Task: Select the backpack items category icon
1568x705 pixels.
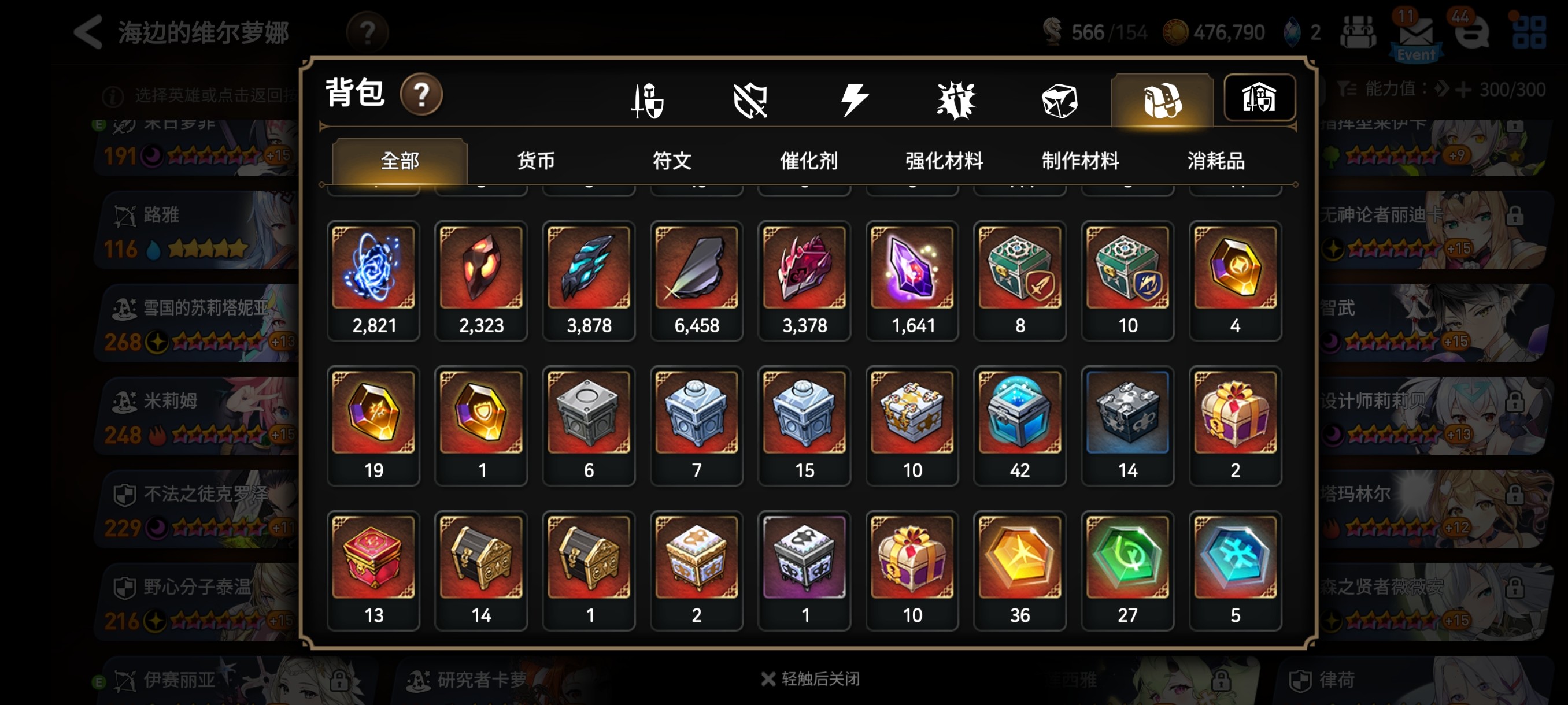Action: coord(1162,101)
